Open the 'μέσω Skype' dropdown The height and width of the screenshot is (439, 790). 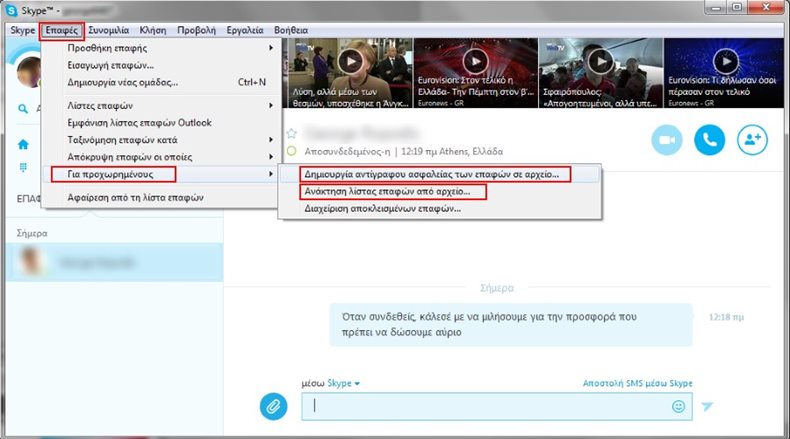click(x=331, y=384)
